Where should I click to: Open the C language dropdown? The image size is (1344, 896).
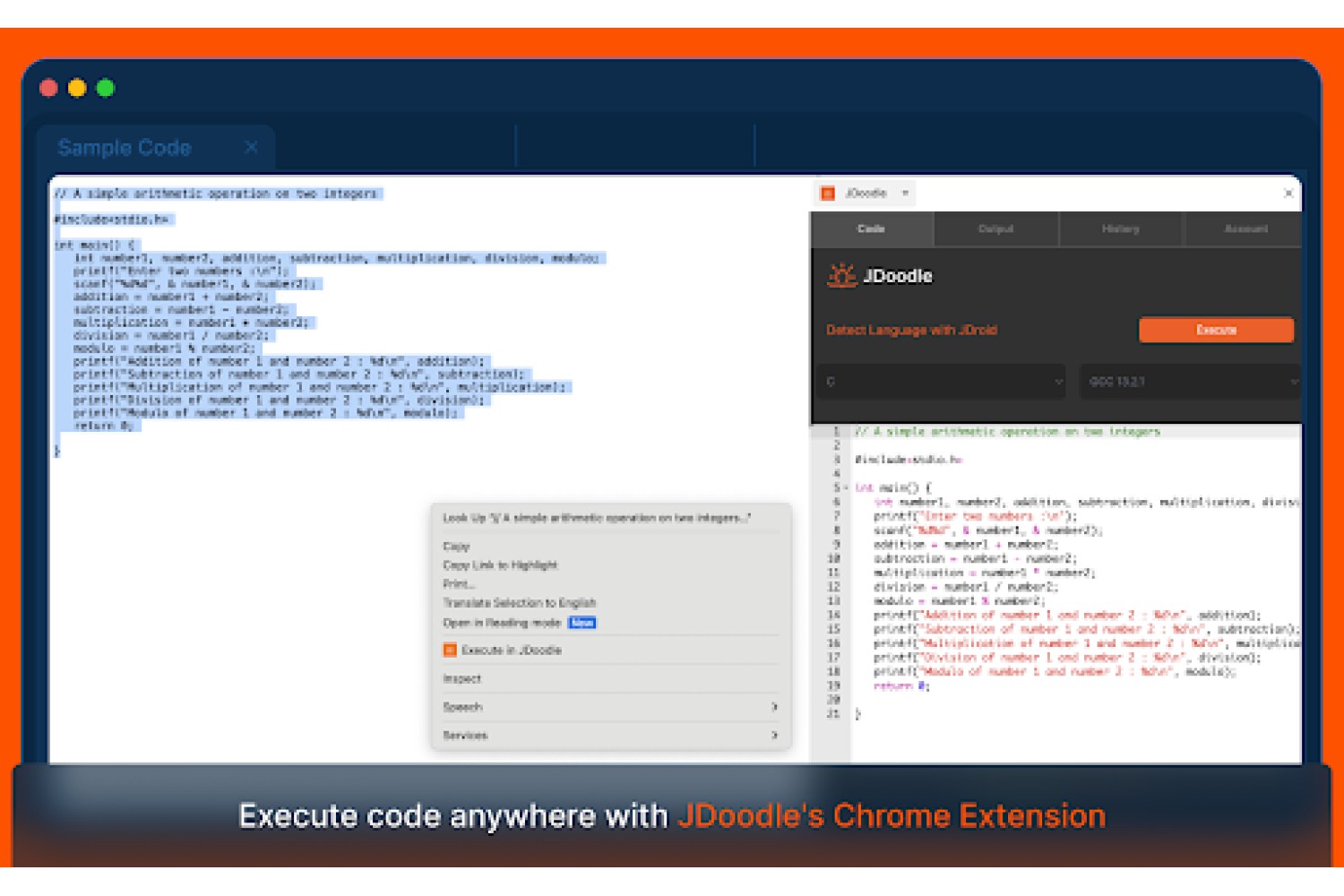tap(942, 382)
